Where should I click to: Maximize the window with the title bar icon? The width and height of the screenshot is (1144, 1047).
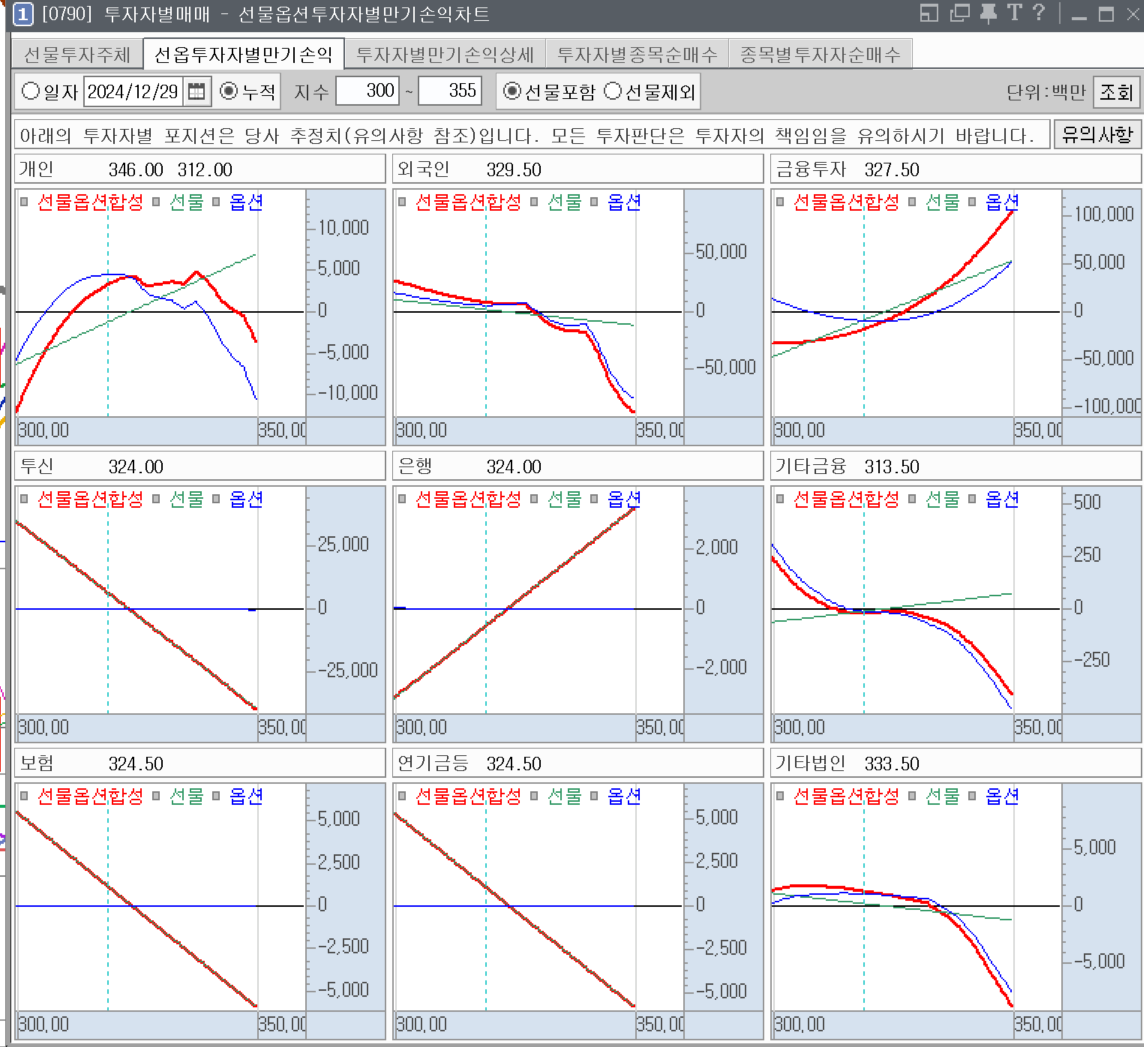pyautogui.click(x=1106, y=14)
